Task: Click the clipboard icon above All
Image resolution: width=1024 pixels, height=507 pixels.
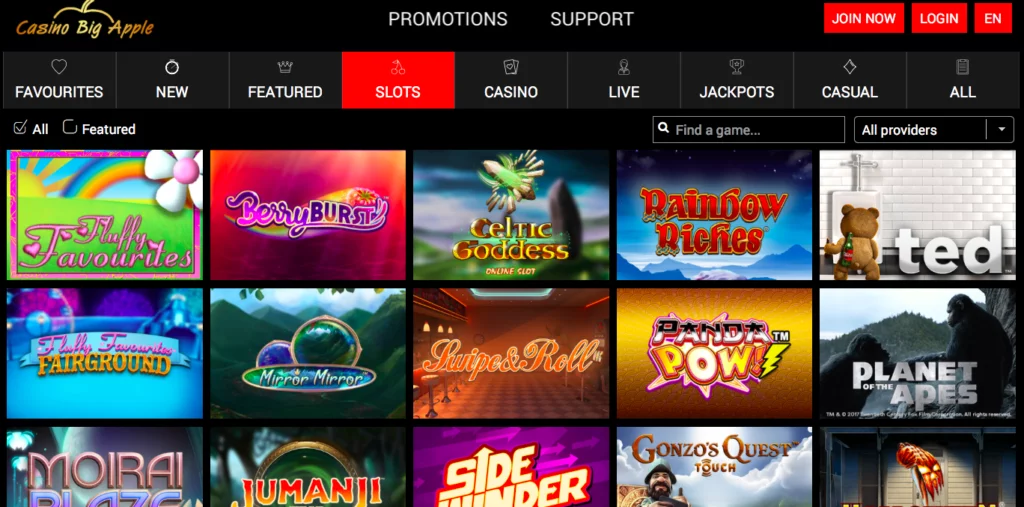Action: pos(963,67)
